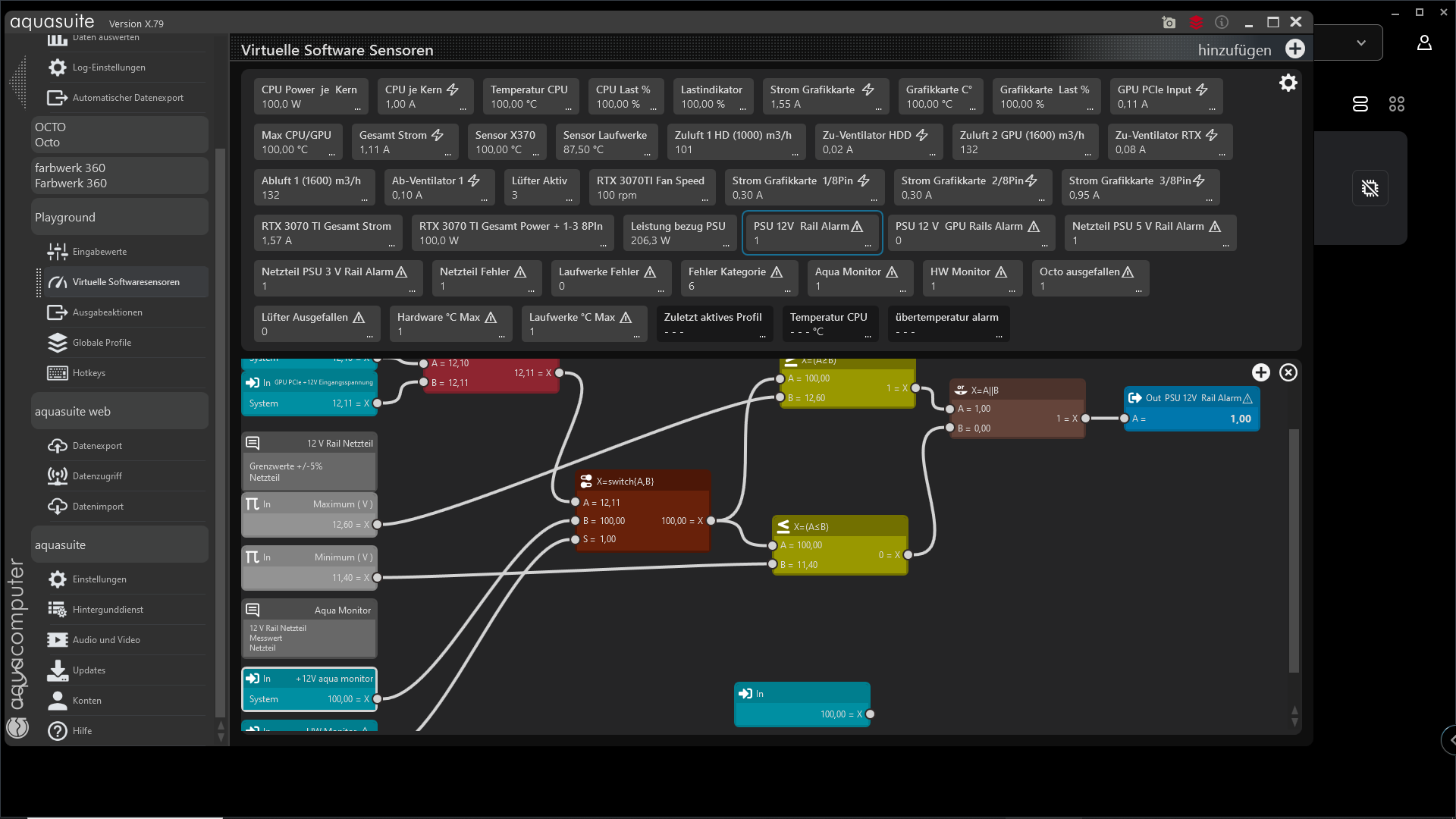Open the info icon in title bar
This screenshot has width=1456, height=819.
tap(1222, 23)
